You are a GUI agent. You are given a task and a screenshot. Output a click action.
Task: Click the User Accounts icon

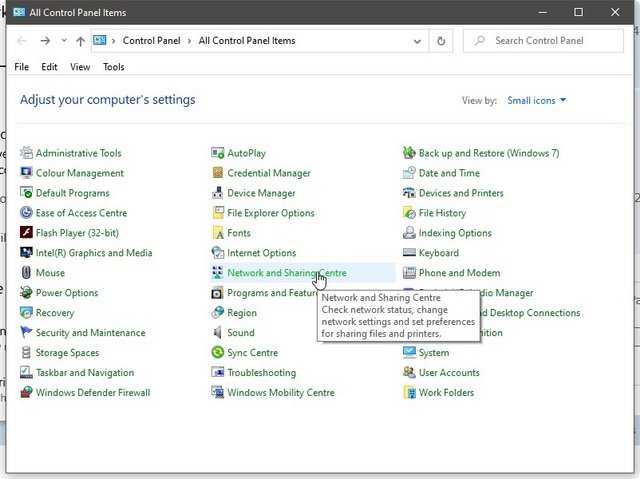pyautogui.click(x=409, y=373)
